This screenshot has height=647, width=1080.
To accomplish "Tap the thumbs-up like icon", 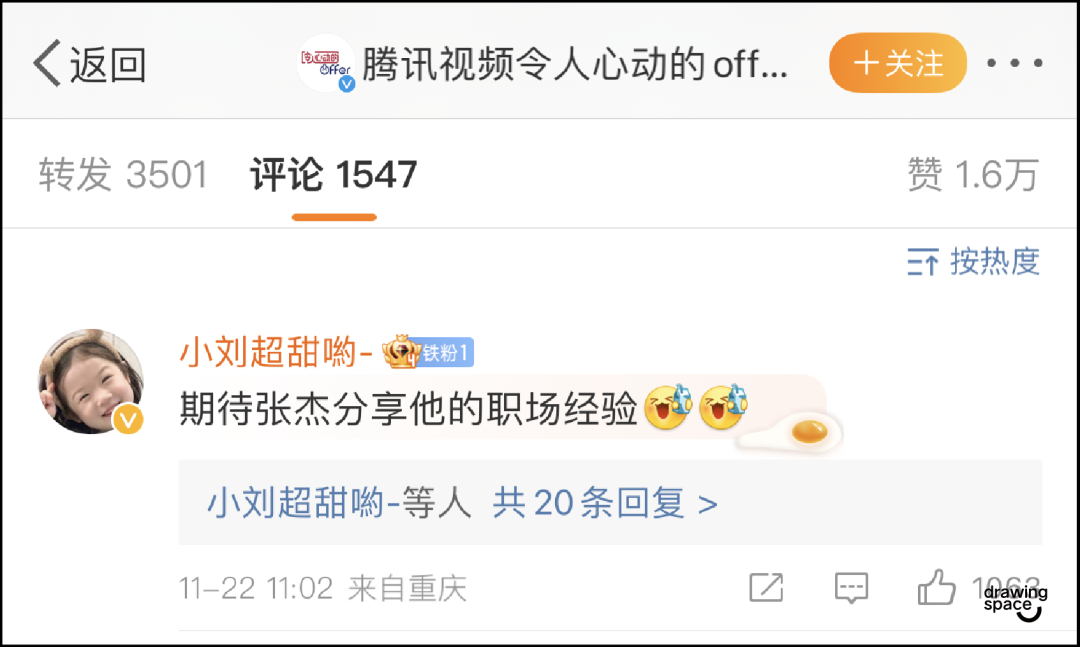I will coord(937,588).
